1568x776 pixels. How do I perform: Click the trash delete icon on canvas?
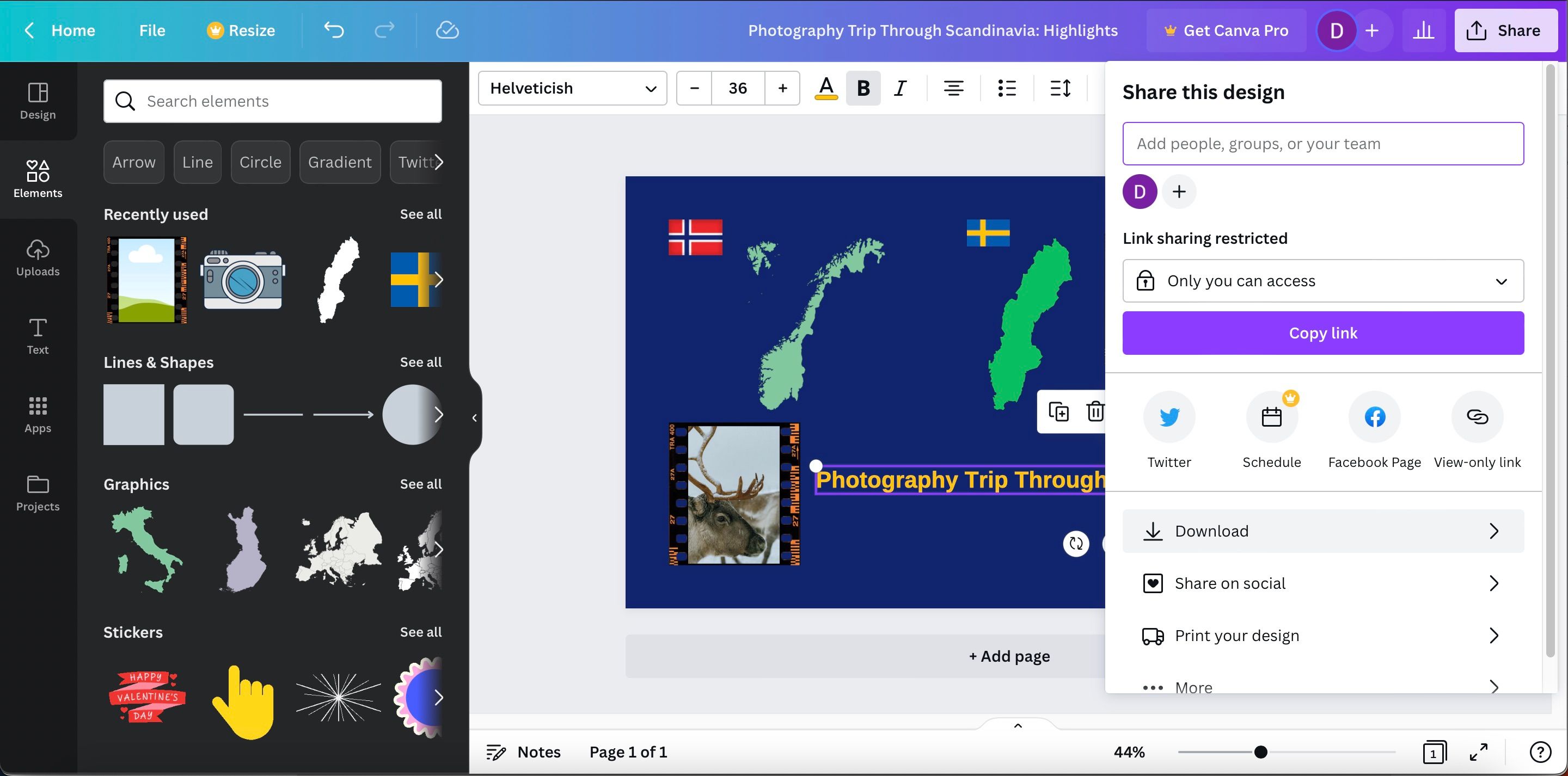click(x=1095, y=411)
